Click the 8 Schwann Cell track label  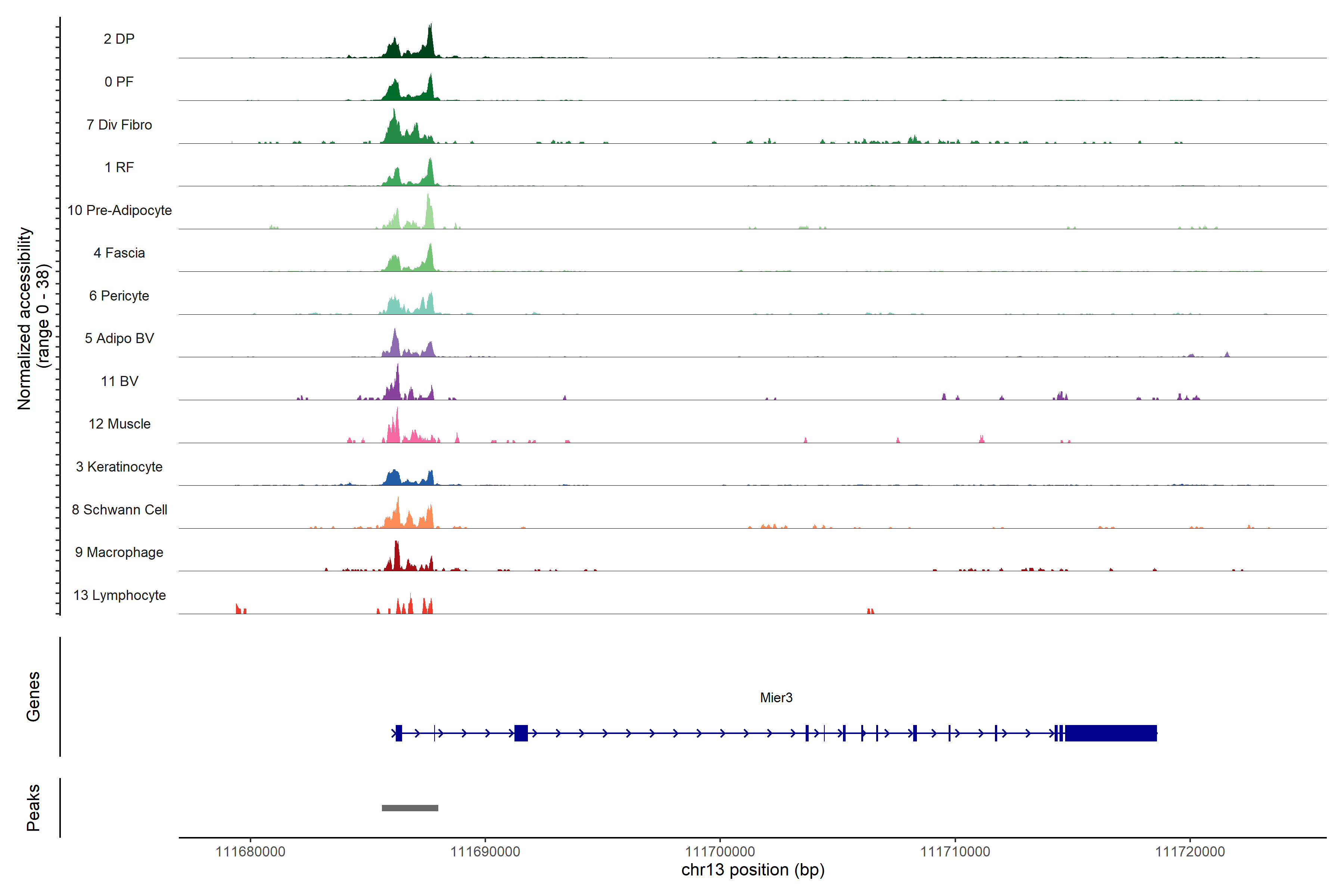tap(119, 510)
